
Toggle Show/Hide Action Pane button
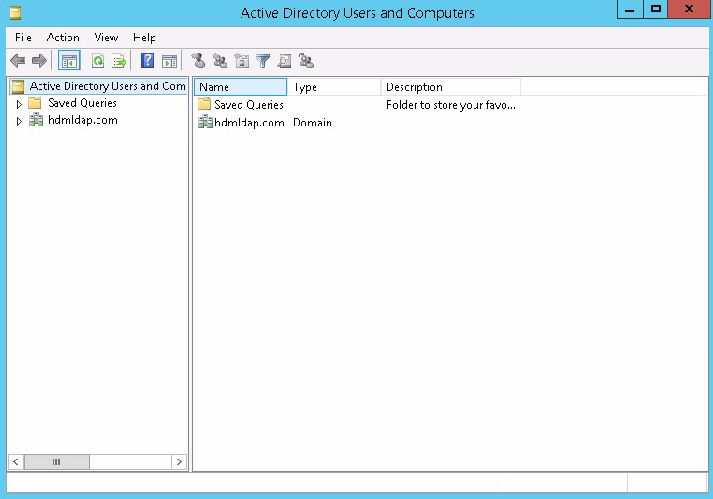(170, 60)
